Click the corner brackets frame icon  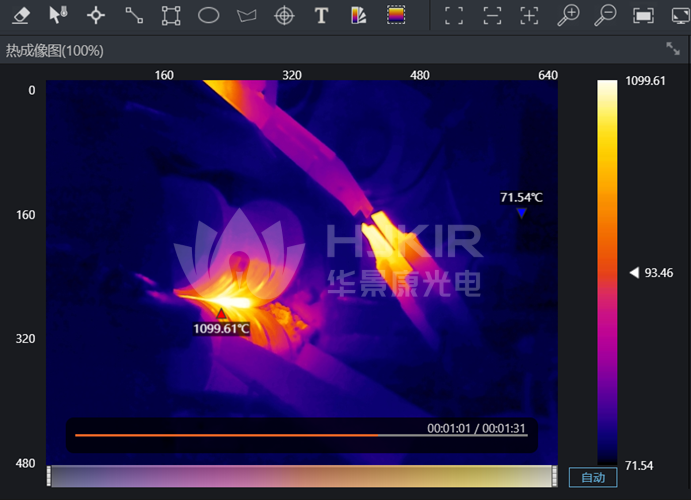pyautogui.click(x=454, y=16)
